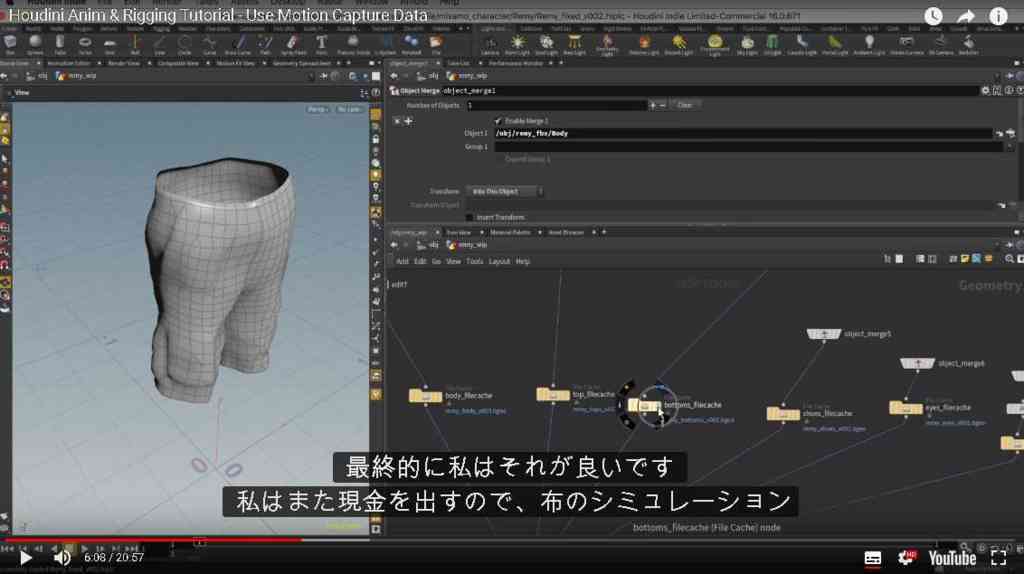Open the No cam camera dropdown
The width and height of the screenshot is (1024, 574).
[x=349, y=109]
